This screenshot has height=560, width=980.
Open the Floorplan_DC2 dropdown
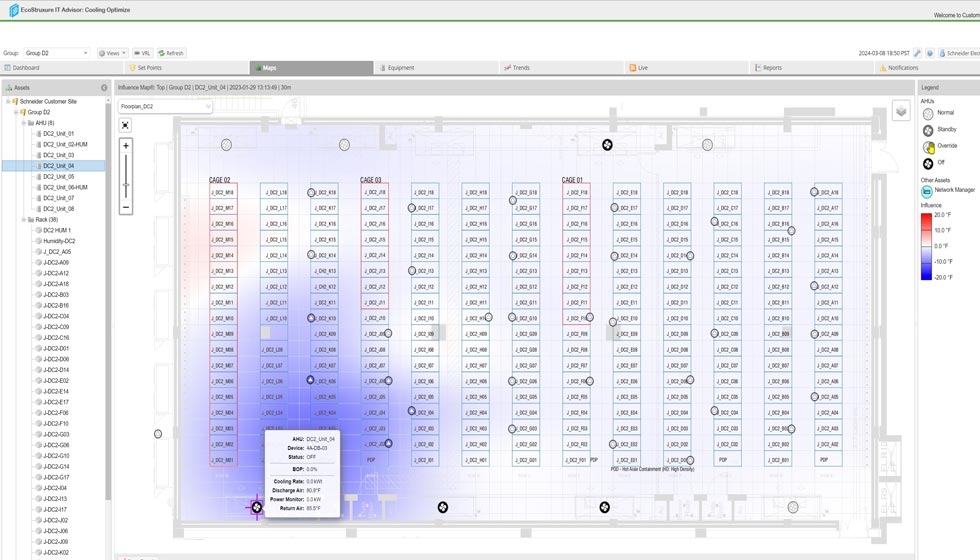pyautogui.click(x=165, y=106)
